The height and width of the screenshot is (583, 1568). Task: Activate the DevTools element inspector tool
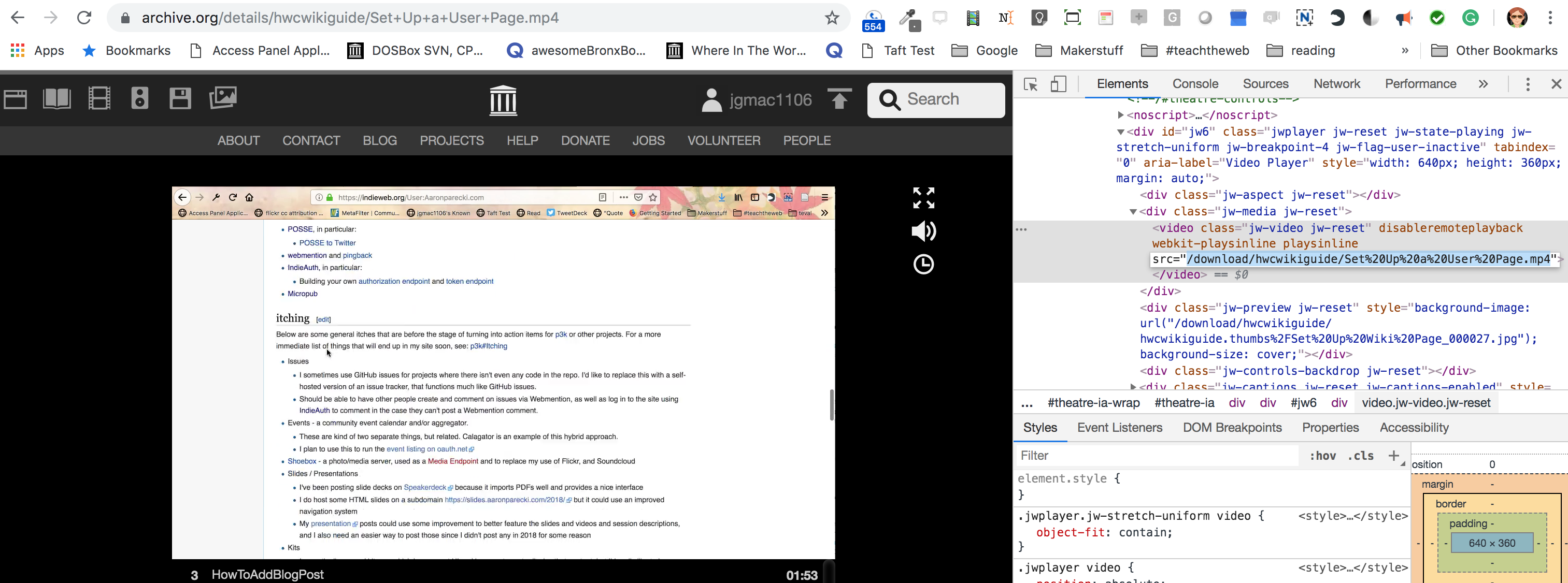point(1031,84)
